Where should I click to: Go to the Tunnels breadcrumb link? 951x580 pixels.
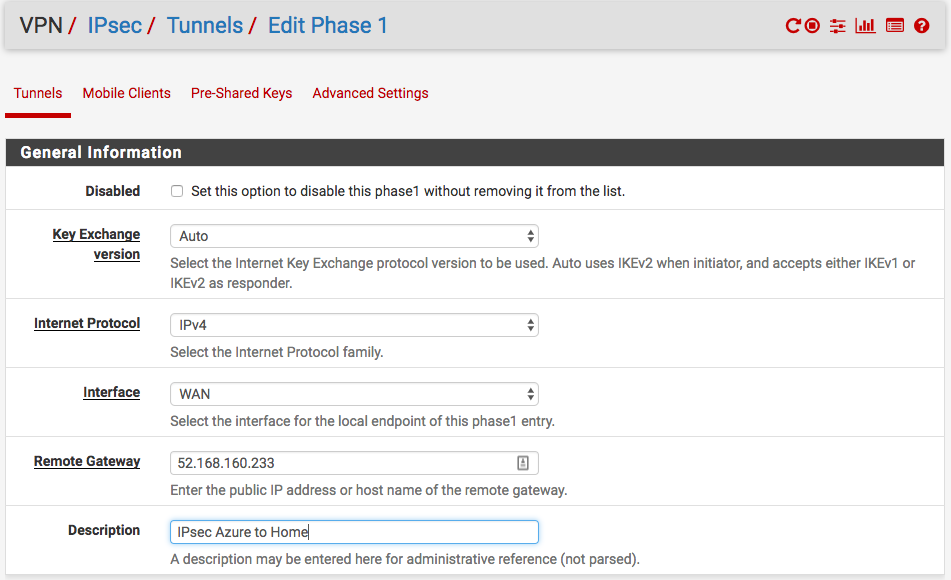pyautogui.click(x=205, y=25)
